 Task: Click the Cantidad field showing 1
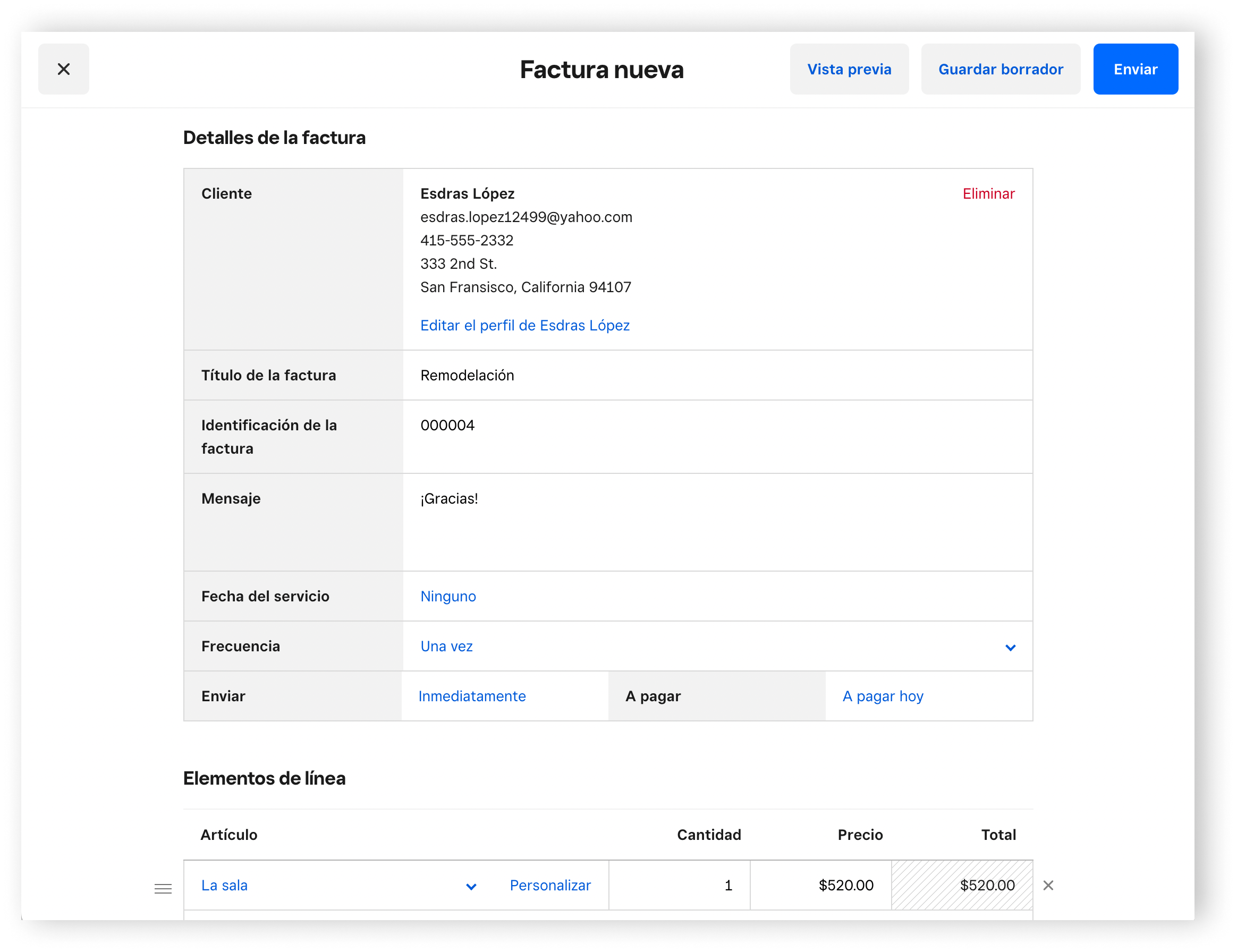pyautogui.click(x=679, y=885)
